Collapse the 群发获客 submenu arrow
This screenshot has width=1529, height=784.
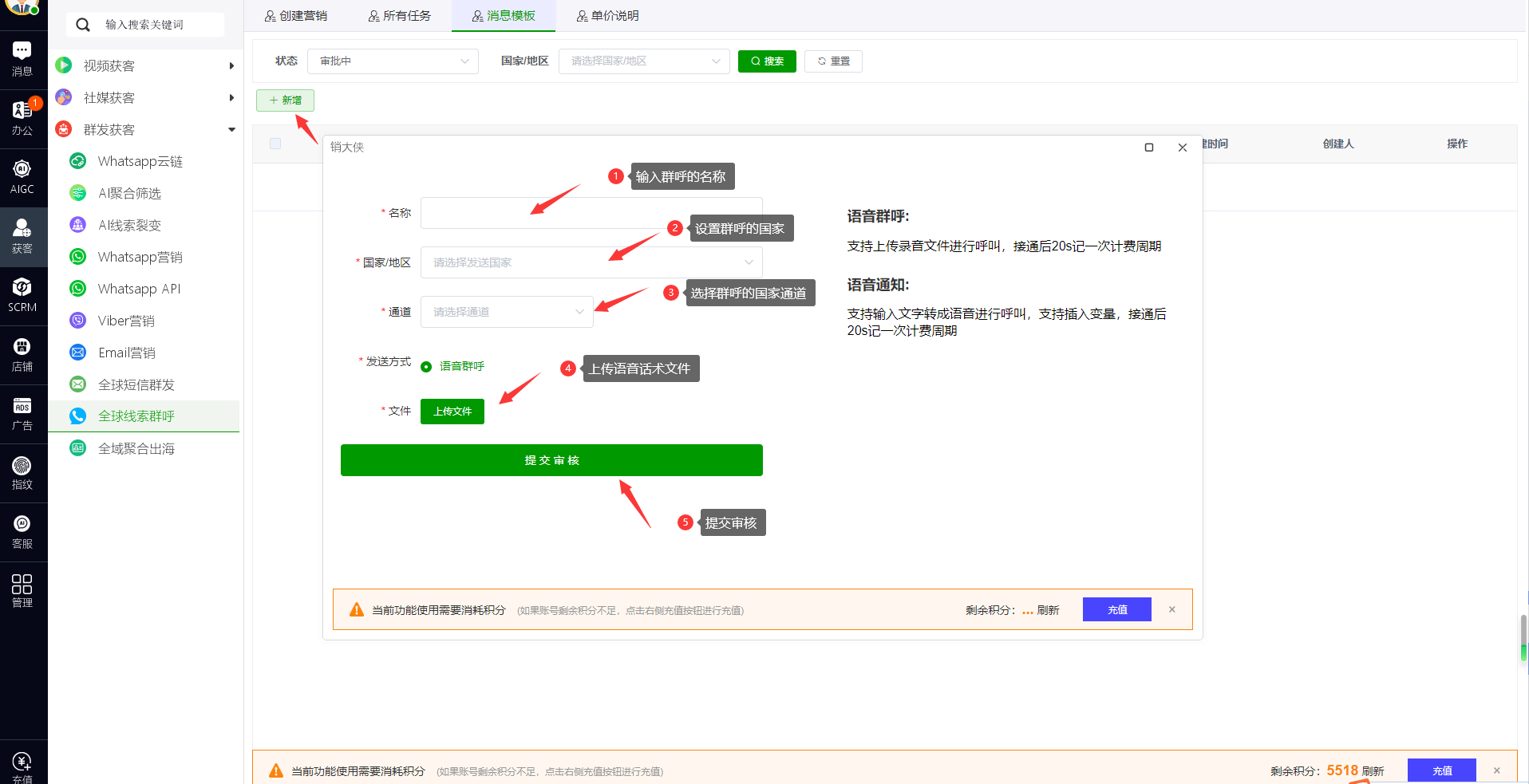pos(231,129)
